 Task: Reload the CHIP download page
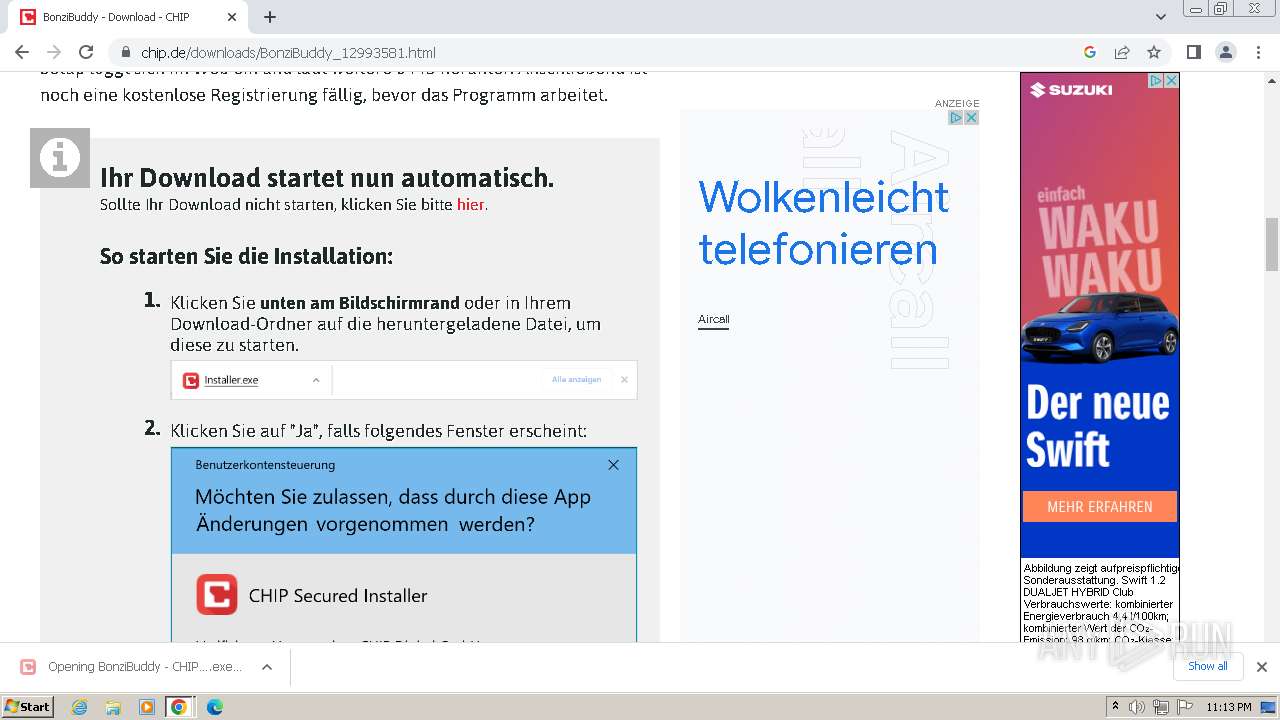click(x=86, y=52)
